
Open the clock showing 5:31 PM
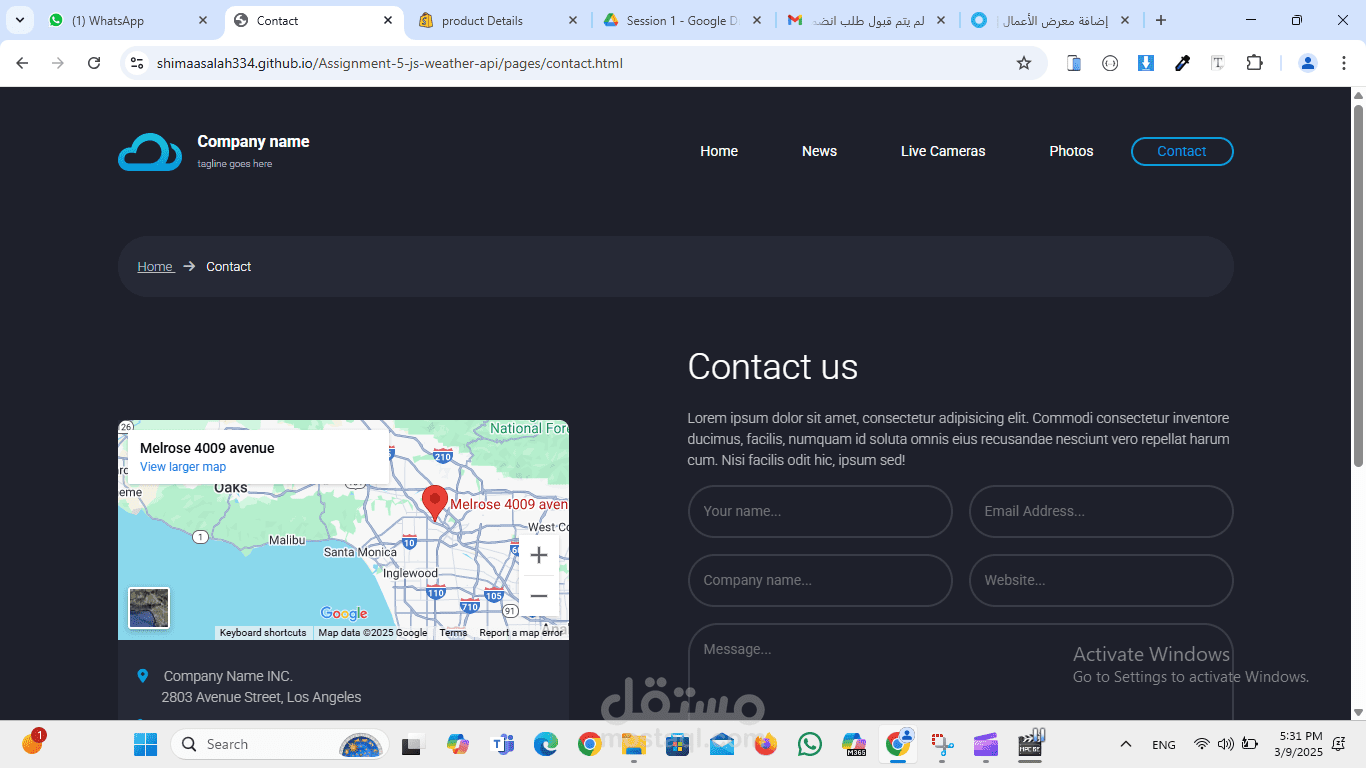click(1299, 744)
